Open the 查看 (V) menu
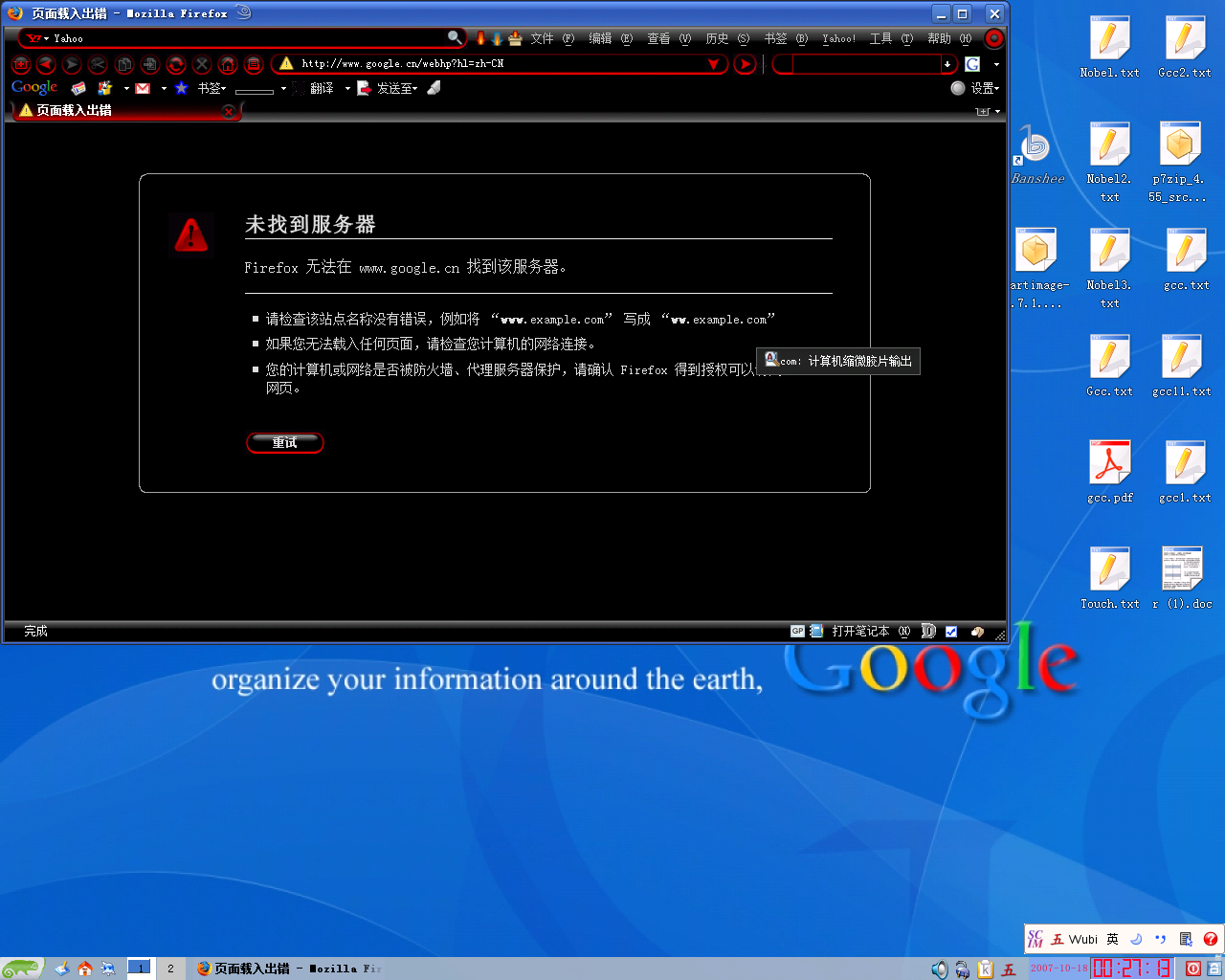Image resolution: width=1225 pixels, height=980 pixels. point(669,38)
